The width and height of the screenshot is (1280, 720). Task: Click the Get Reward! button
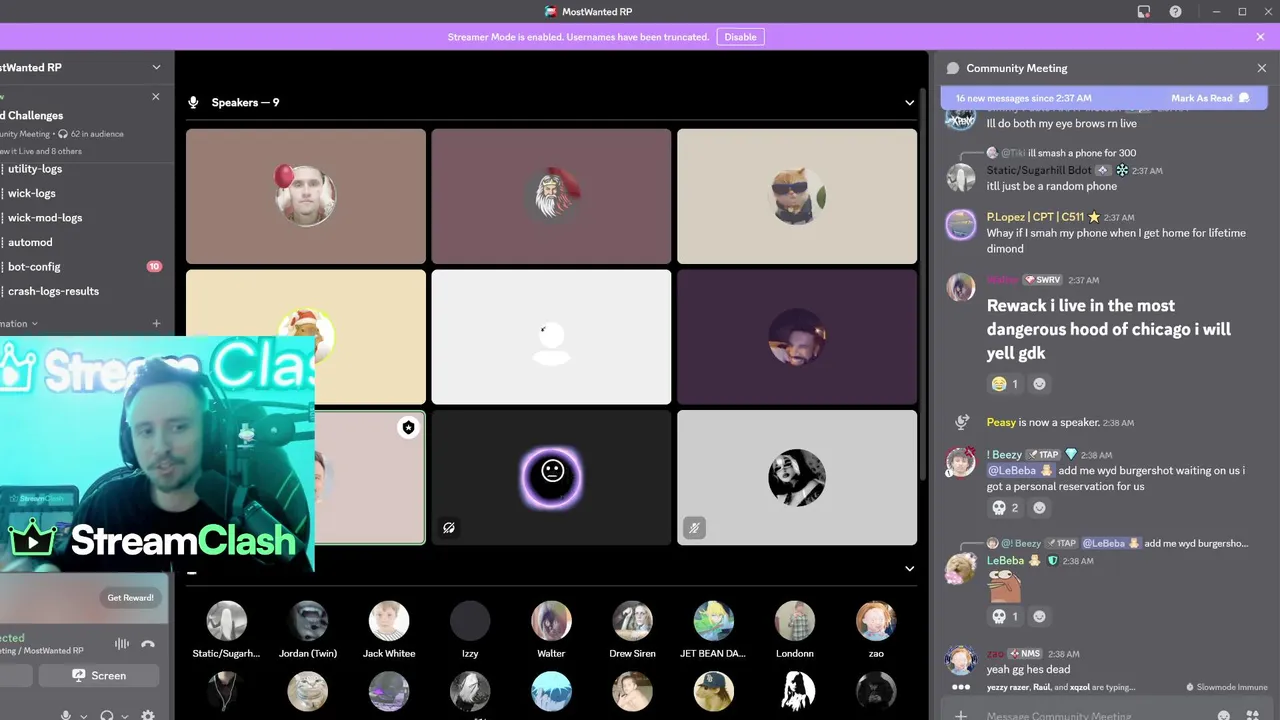[x=130, y=598]
